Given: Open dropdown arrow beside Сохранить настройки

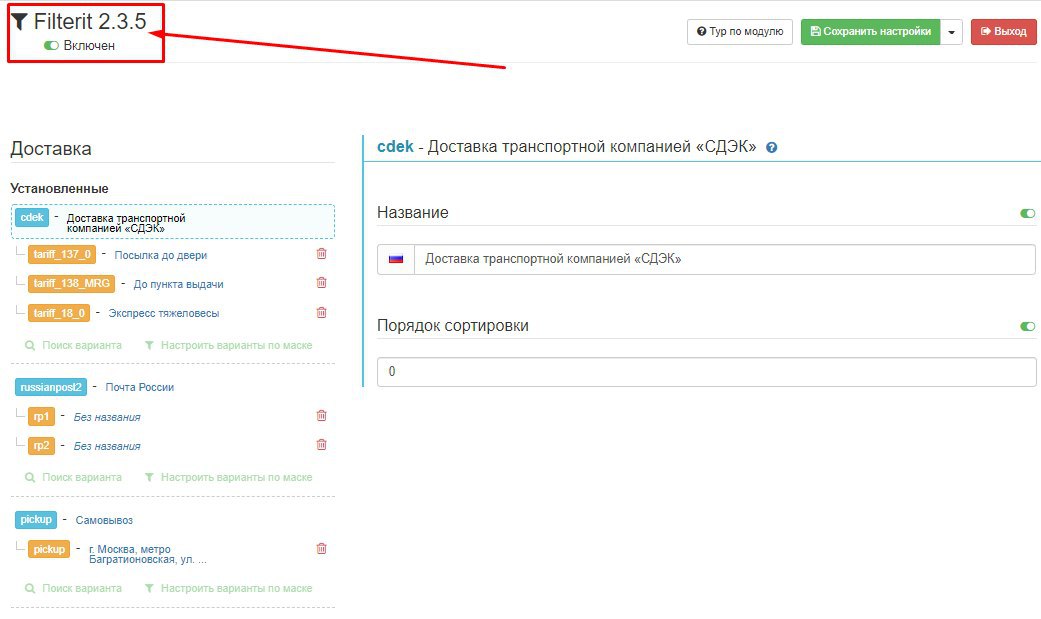Looking at the screenshot, I should (x=951, y=32).
